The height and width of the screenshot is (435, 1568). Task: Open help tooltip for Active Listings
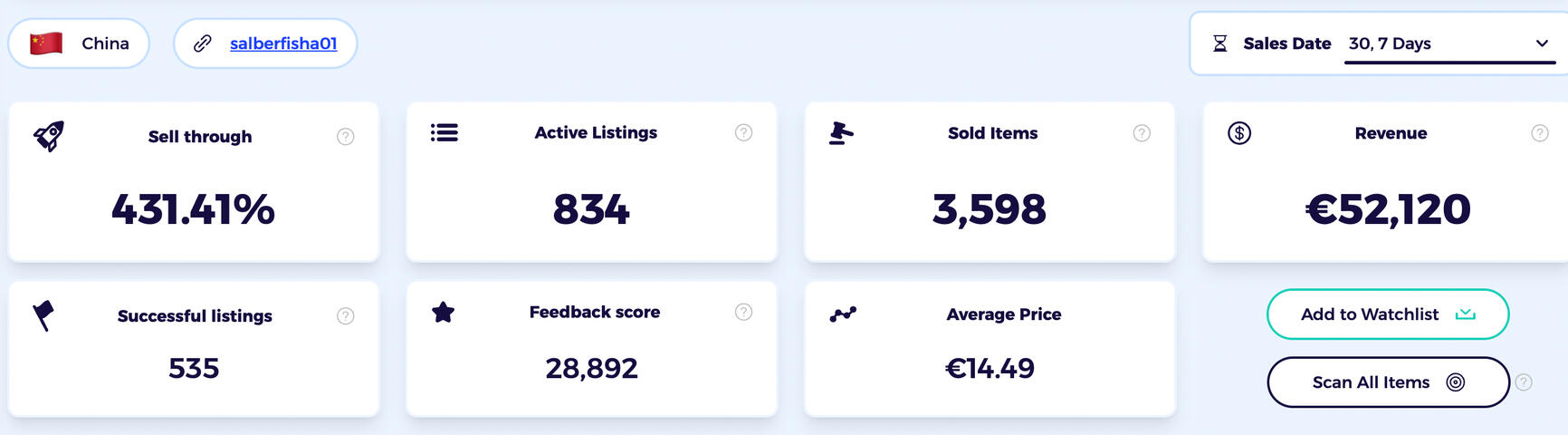click(x=744, y=133)
